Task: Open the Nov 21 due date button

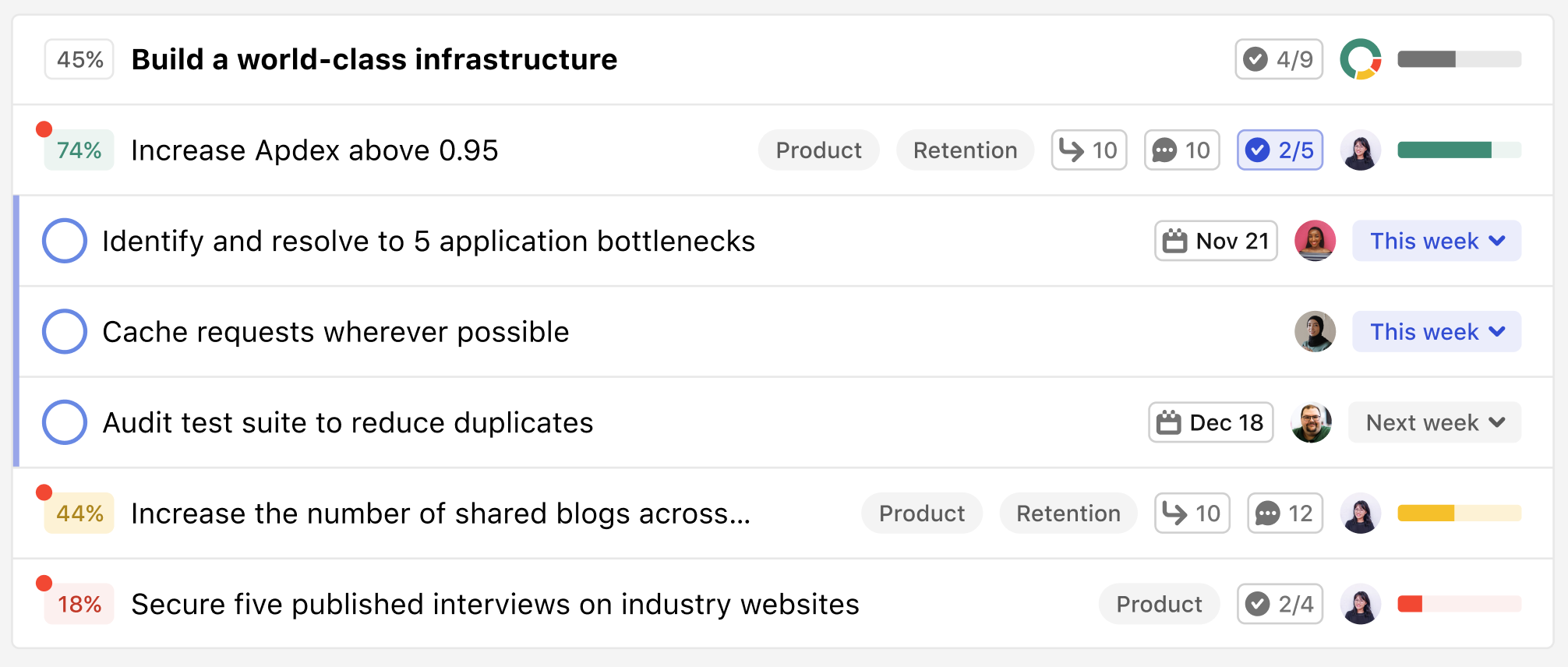Action: pyautogui.click(x=1216, y=241)
